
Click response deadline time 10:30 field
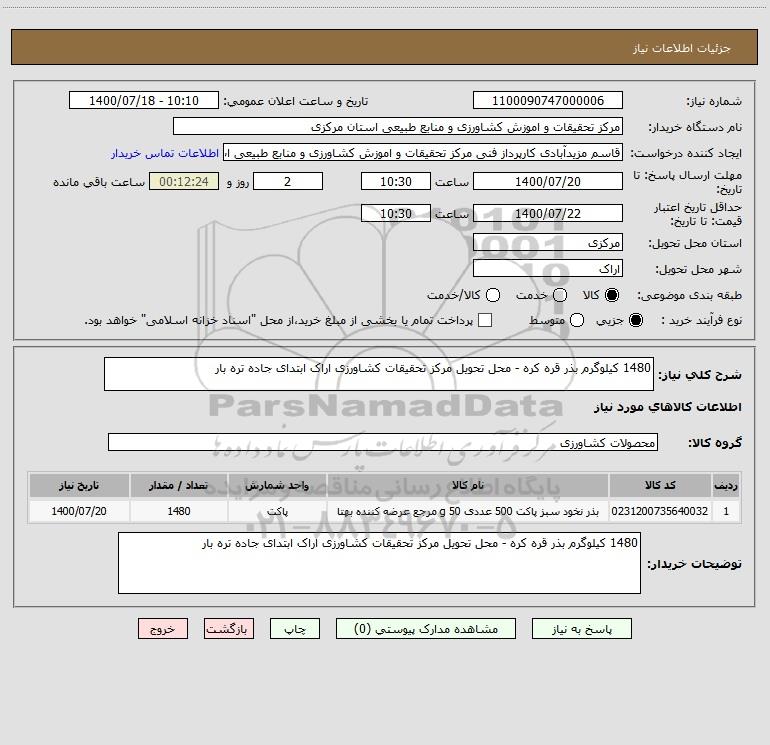tap(396, 181)
